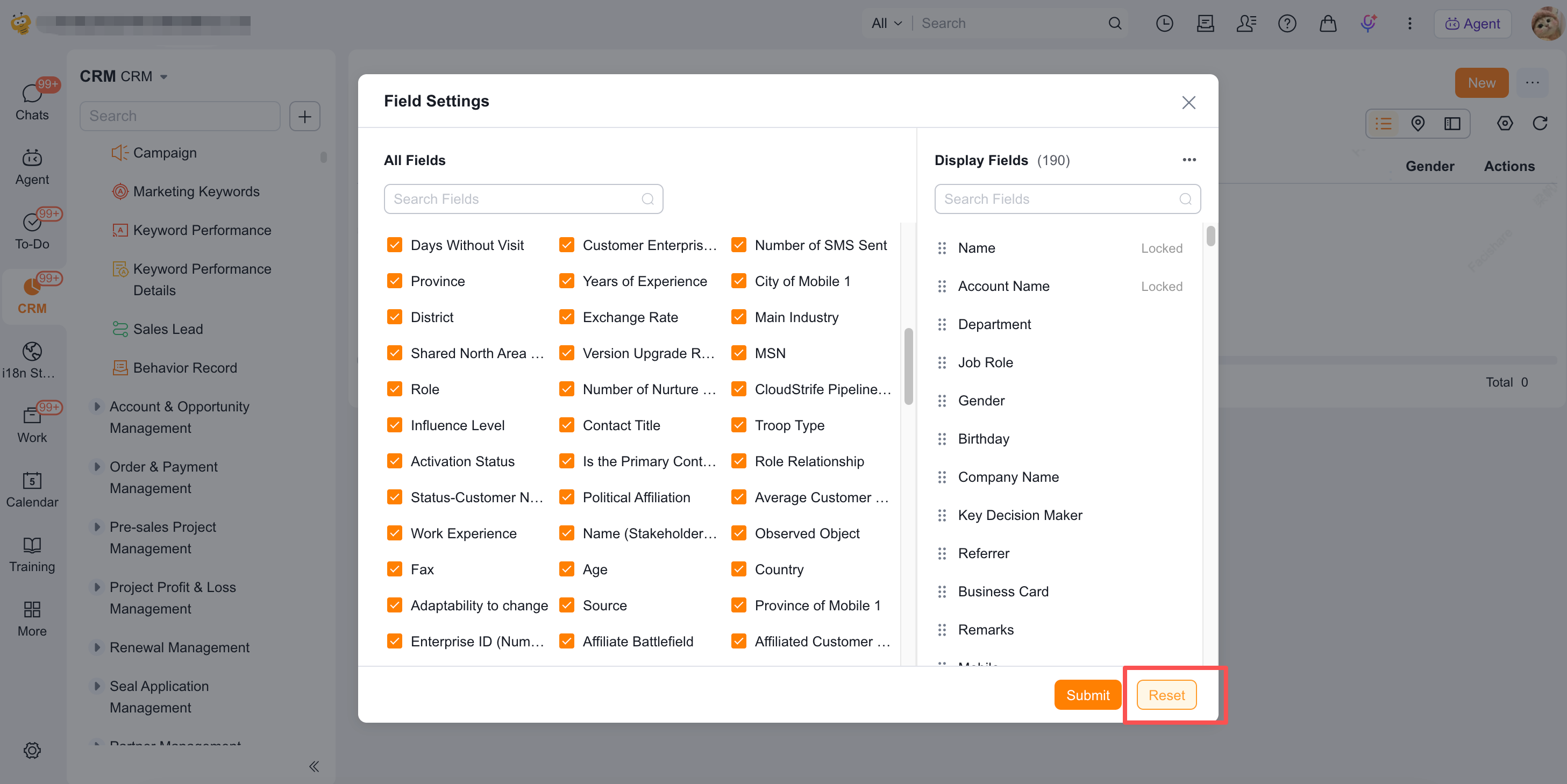Click the plus button next to CRM search

coord(305,116)
